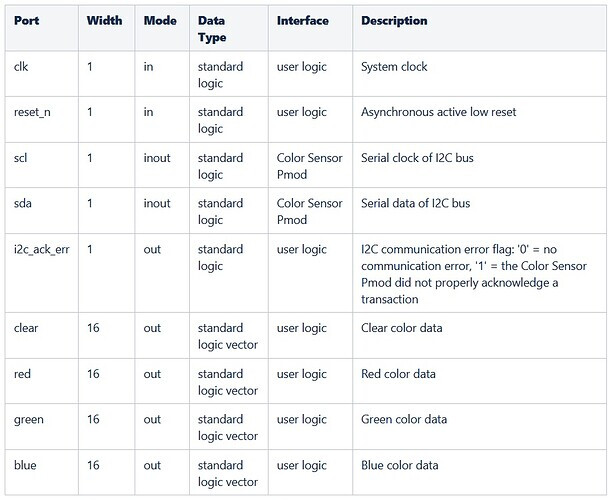This screenshot has width=613, height=500.
Task: Click the green port name
Action: pos(29,420)
